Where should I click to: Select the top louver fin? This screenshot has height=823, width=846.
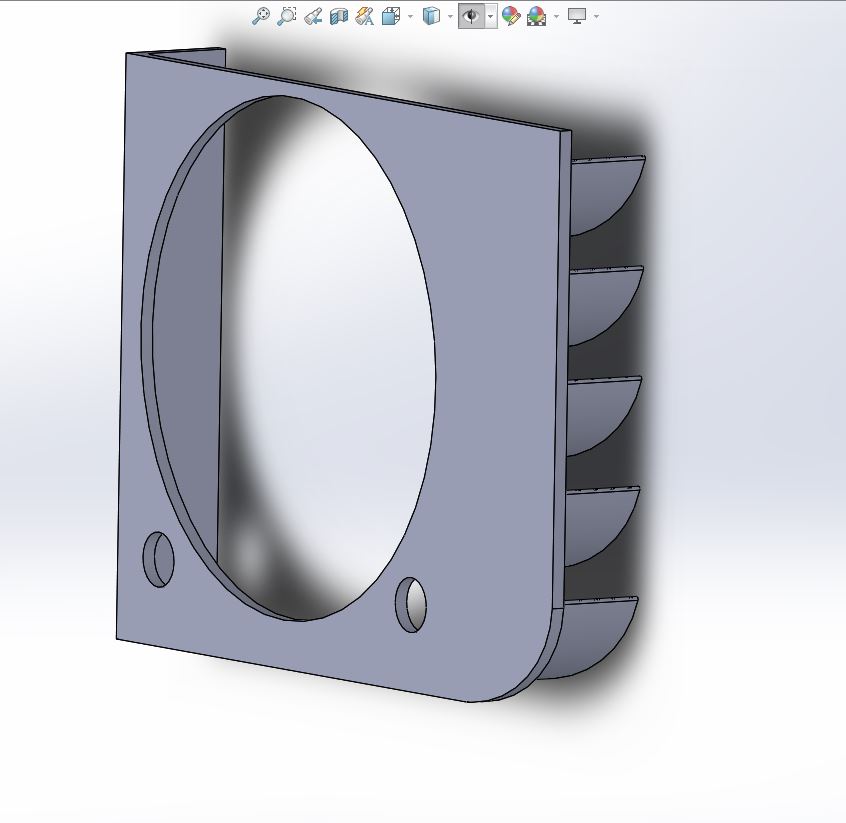point(604,194)
